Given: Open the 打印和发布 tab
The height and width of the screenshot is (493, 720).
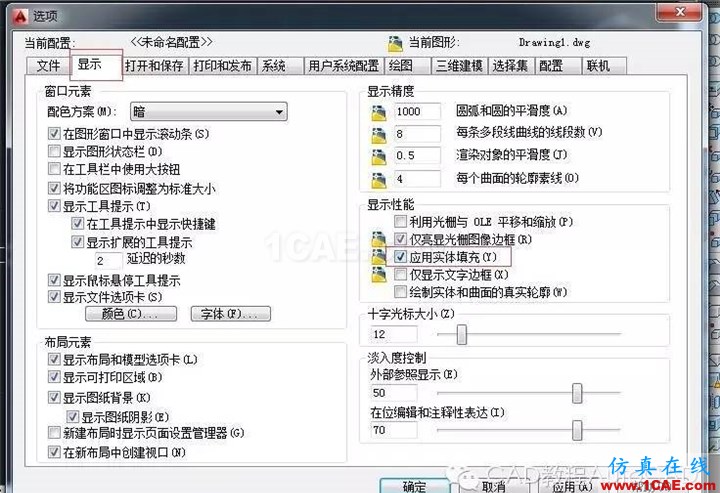Looking at the screenshot, I should tap(223, 66).
